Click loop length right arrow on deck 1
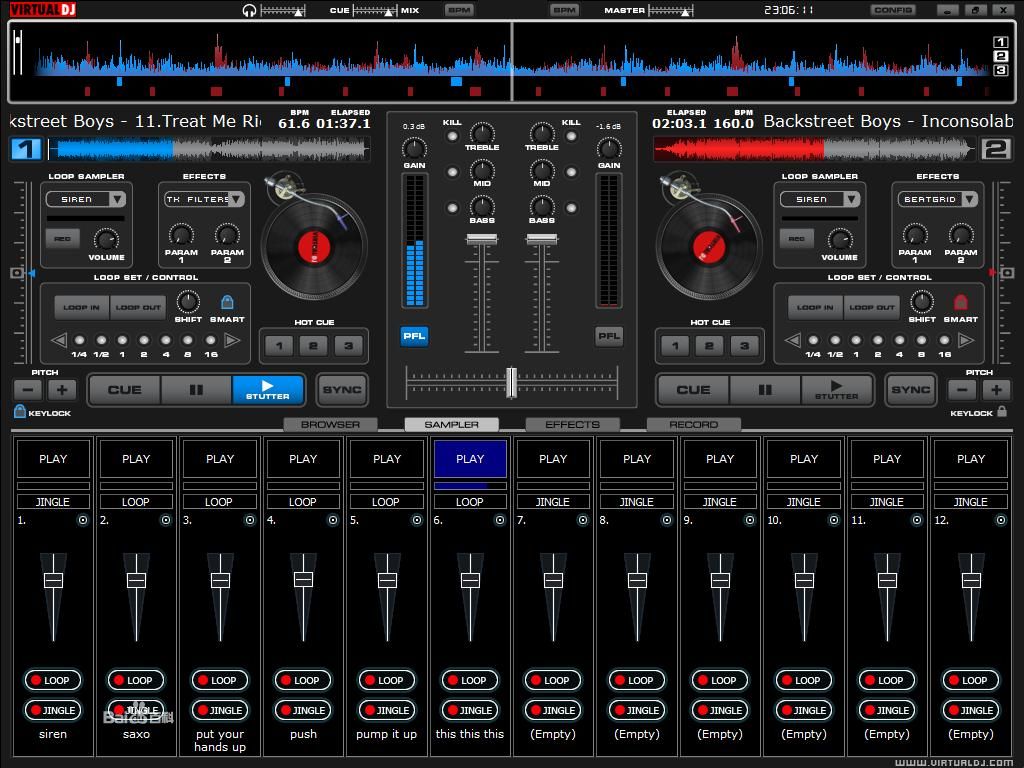The height and width of the screenshot is (768, 1024). pos(232,340)
